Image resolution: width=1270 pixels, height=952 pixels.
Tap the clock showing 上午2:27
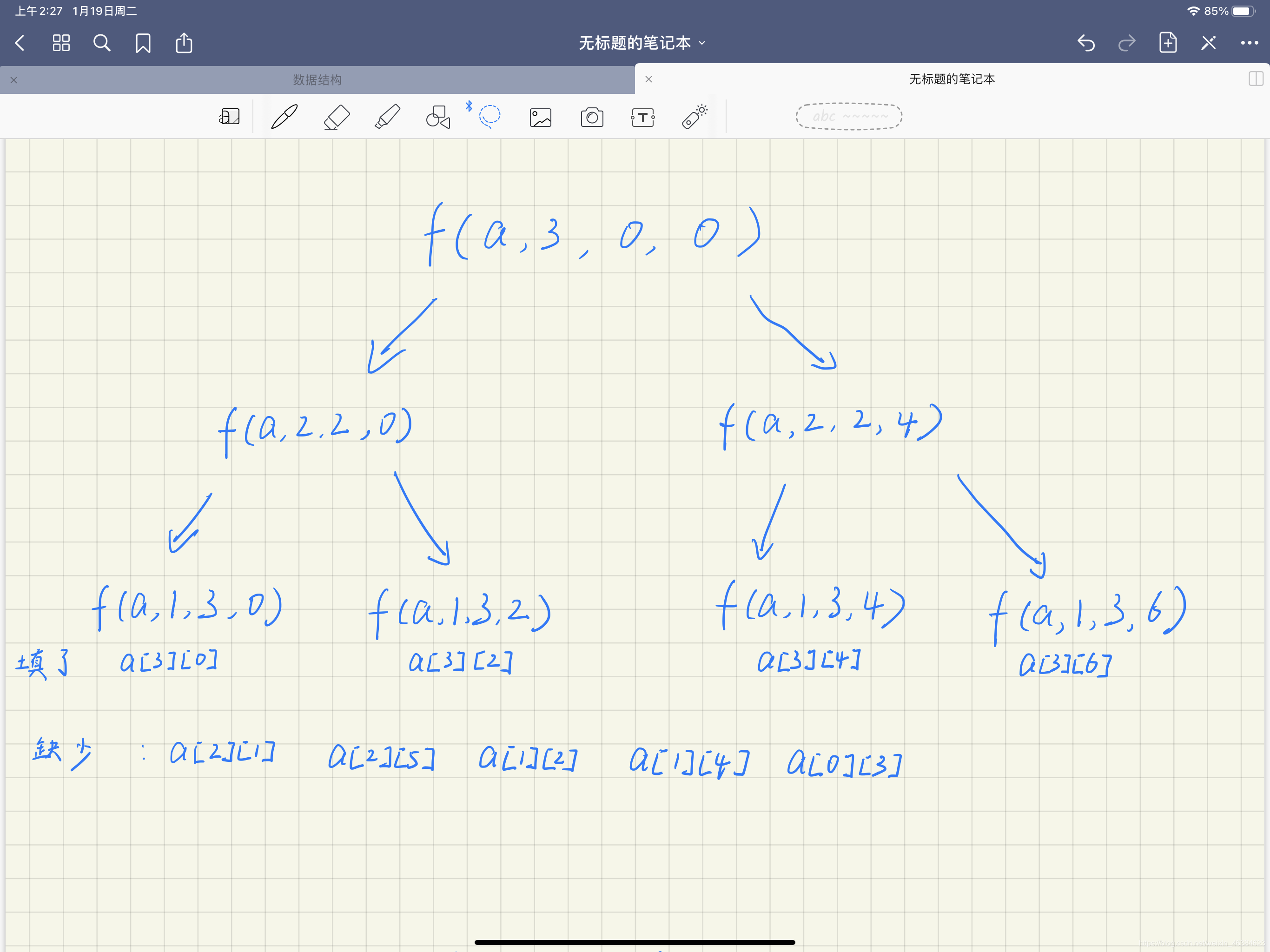tap(39, 11)
